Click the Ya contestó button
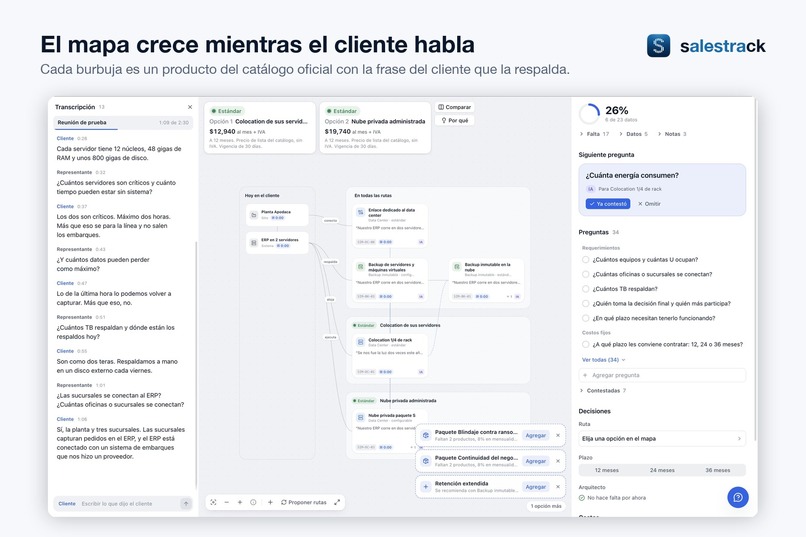The width and height of the screenshot is (806, 537). click(x=608, y=204)
